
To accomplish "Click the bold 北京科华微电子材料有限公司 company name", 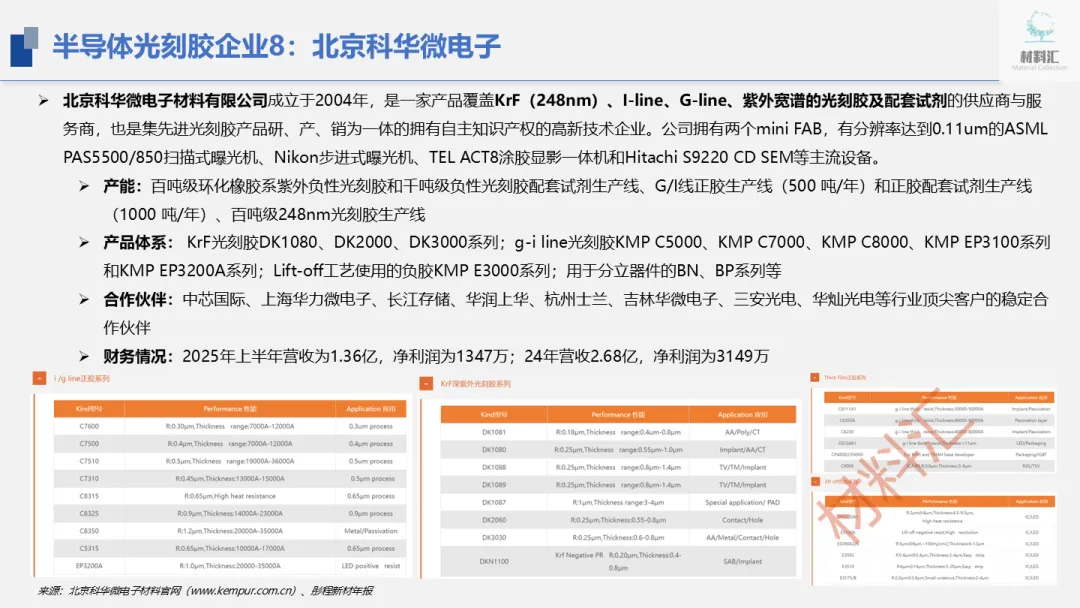I will coord(165,101).
